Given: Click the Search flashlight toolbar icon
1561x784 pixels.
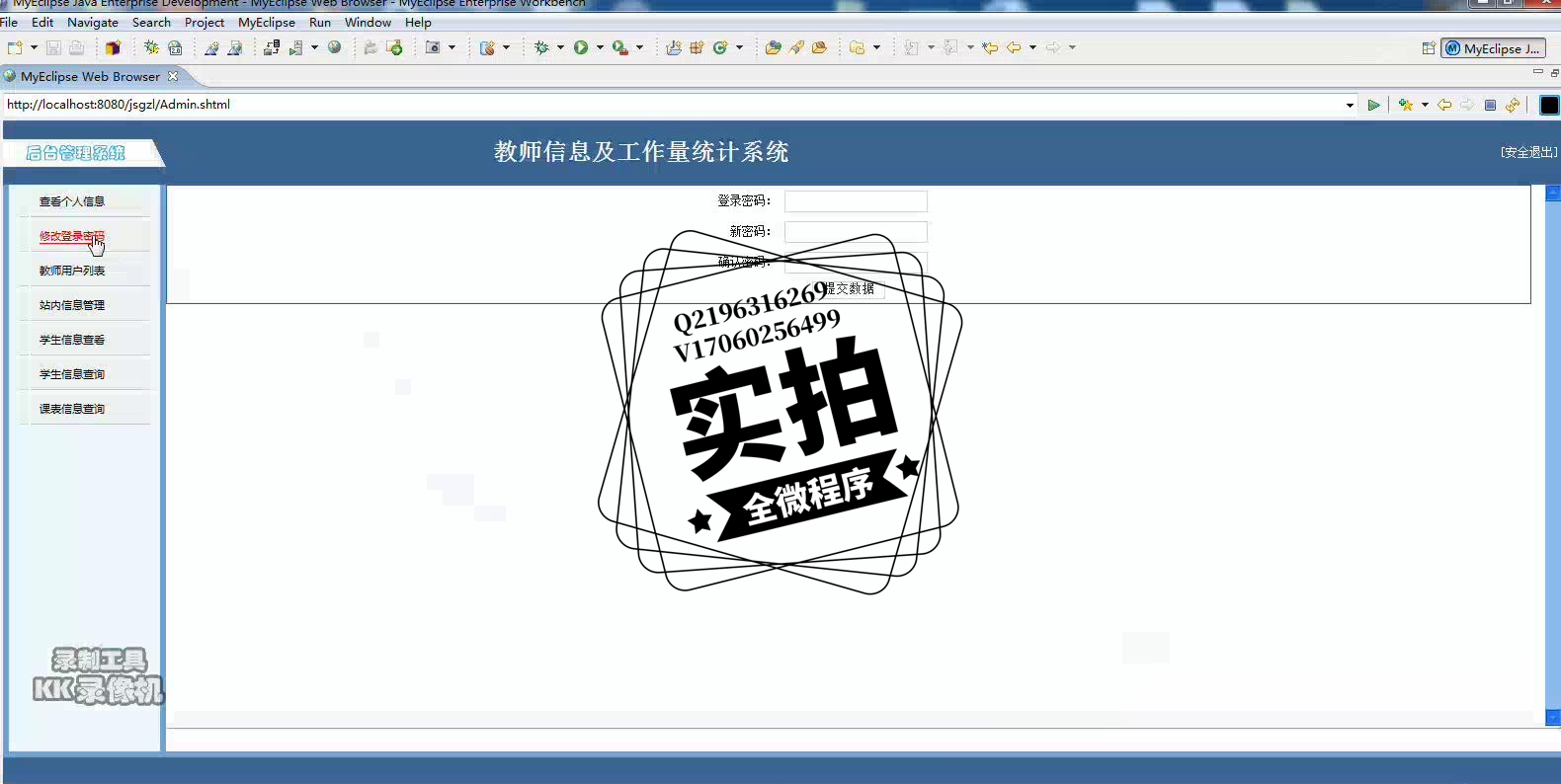Looking at the screenshot, I should pyautogui.click(x=796, y=47).
